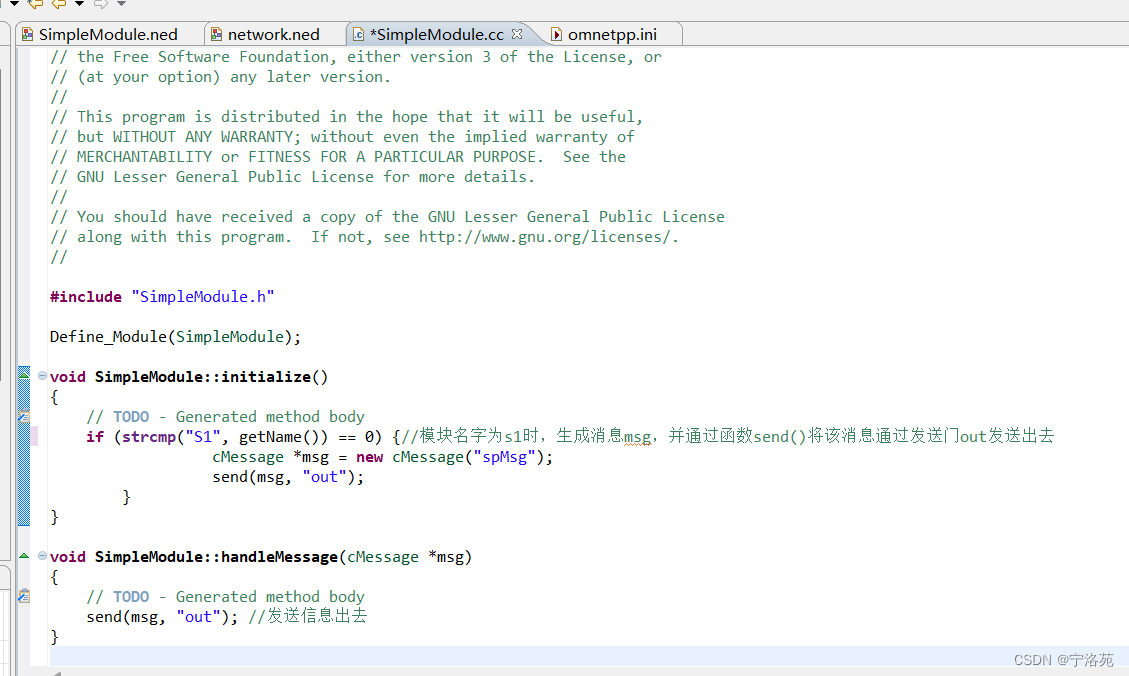Open the Forward button history dropdown

[x=120, y=4]
